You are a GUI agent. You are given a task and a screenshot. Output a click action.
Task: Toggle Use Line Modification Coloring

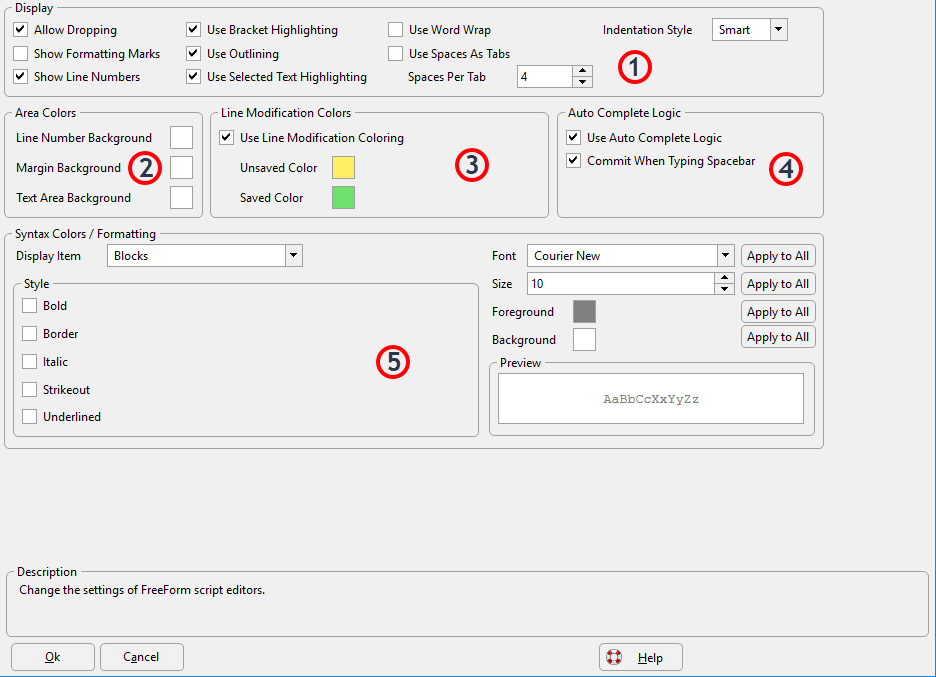coord(226,137)
